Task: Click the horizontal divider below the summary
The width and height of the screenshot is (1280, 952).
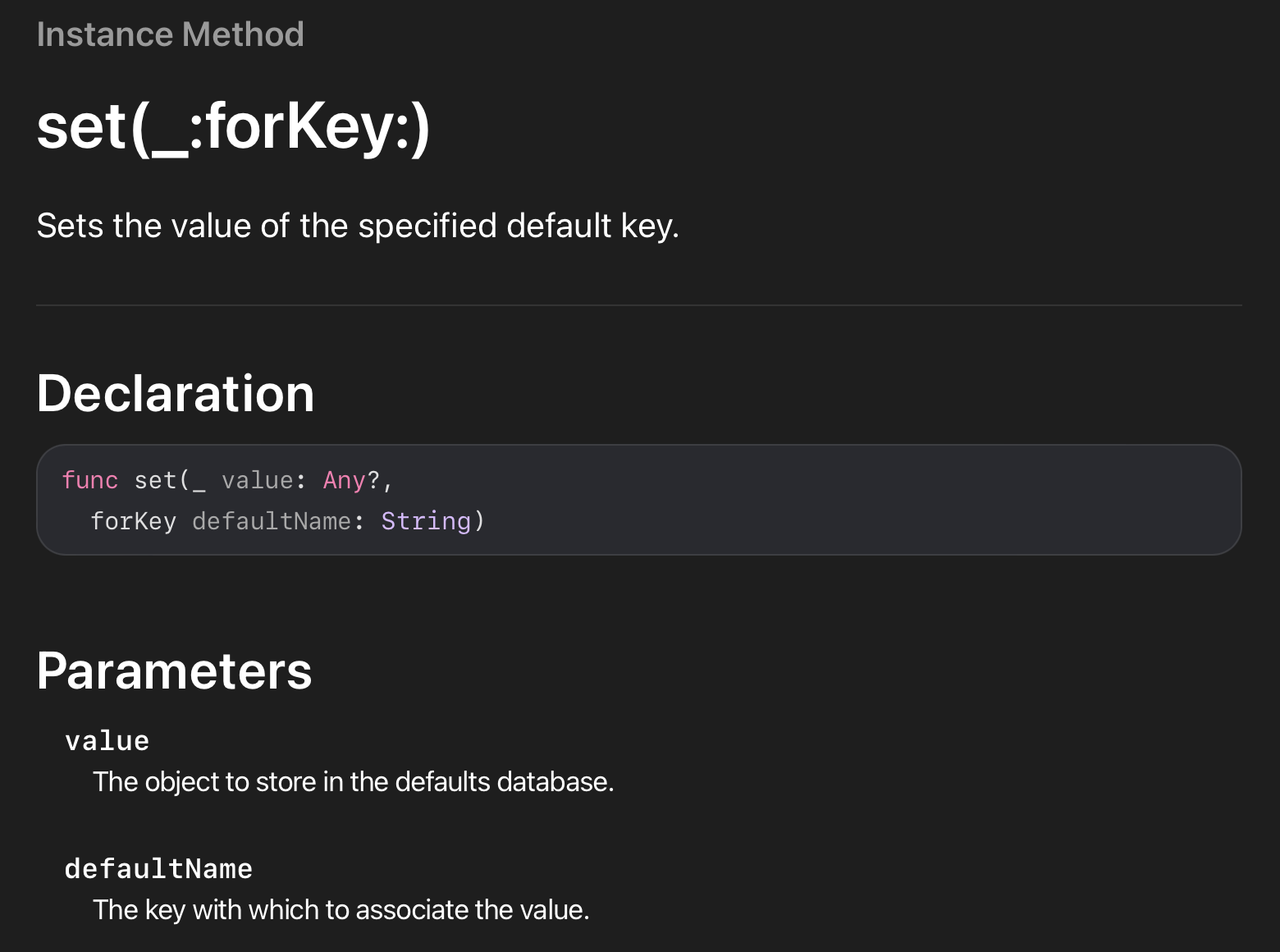Action: click(x=639, y=305)
